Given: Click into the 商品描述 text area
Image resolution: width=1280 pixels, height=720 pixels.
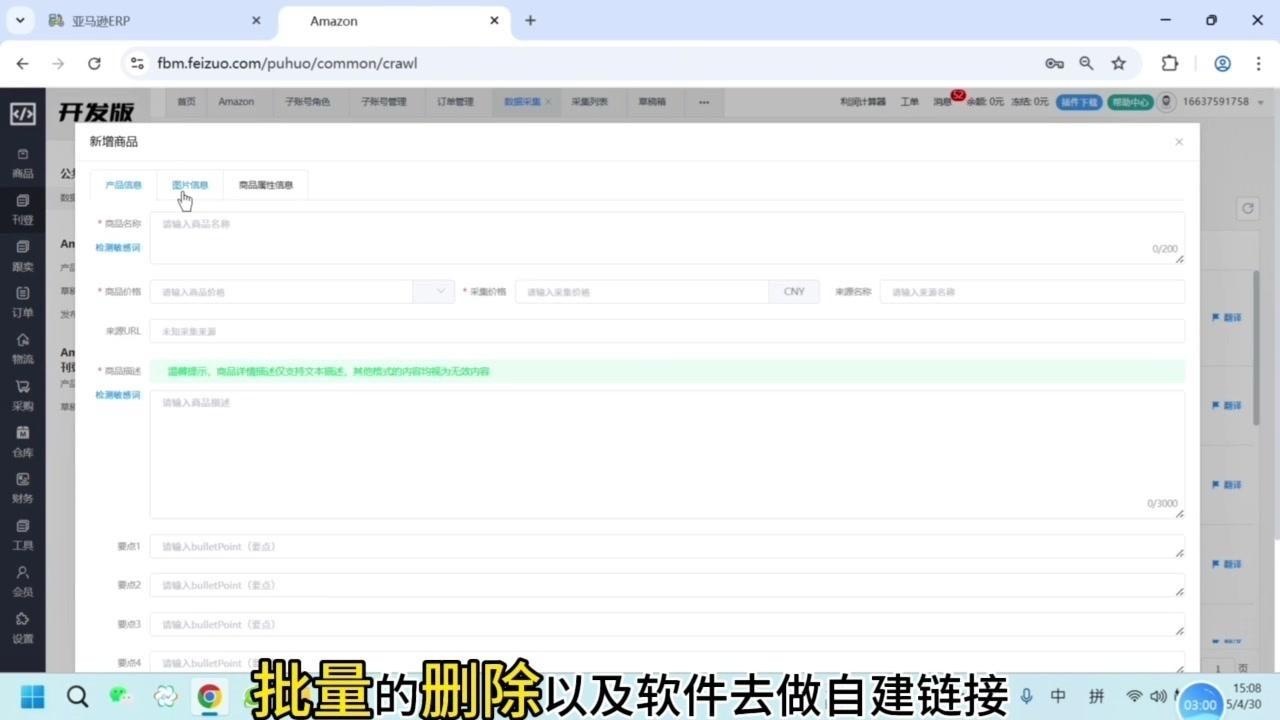Looking at the screenshot, I should tap(667, 454).
